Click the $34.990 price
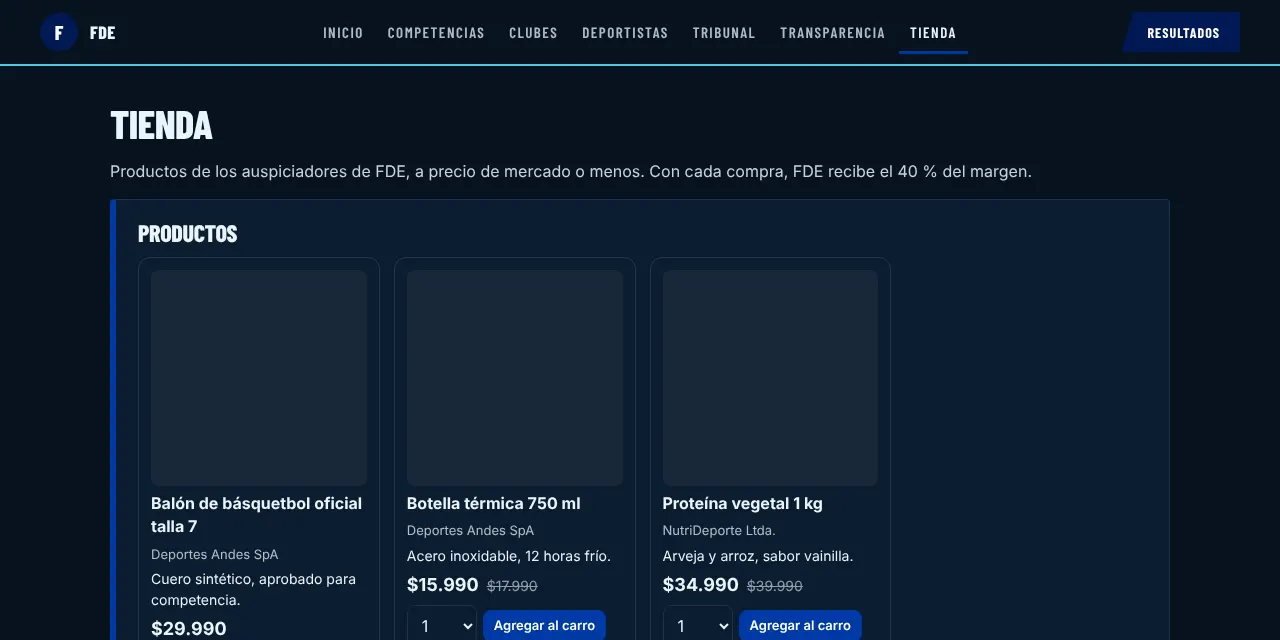 701,585
